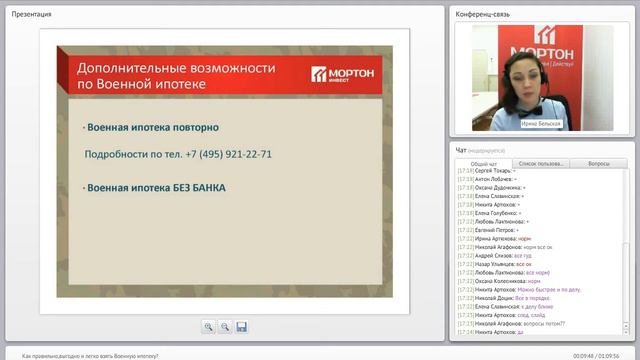Zoom out of the presentation slide
The width and height of the screenshot is (640, 360).
click(x=225, y=327)
